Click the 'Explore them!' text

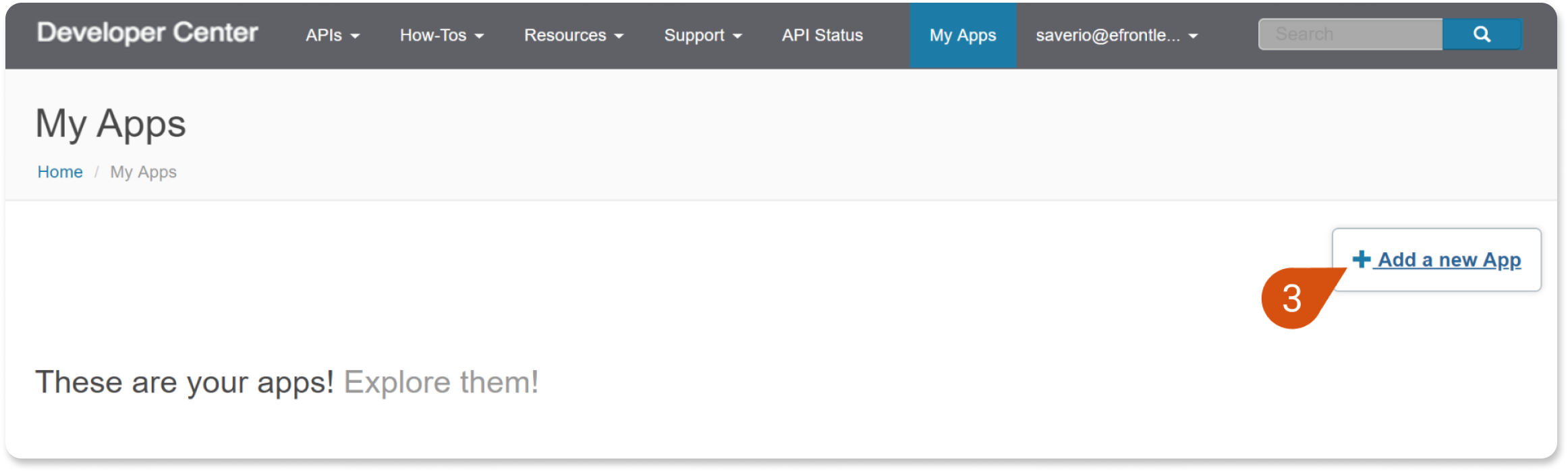441,382
